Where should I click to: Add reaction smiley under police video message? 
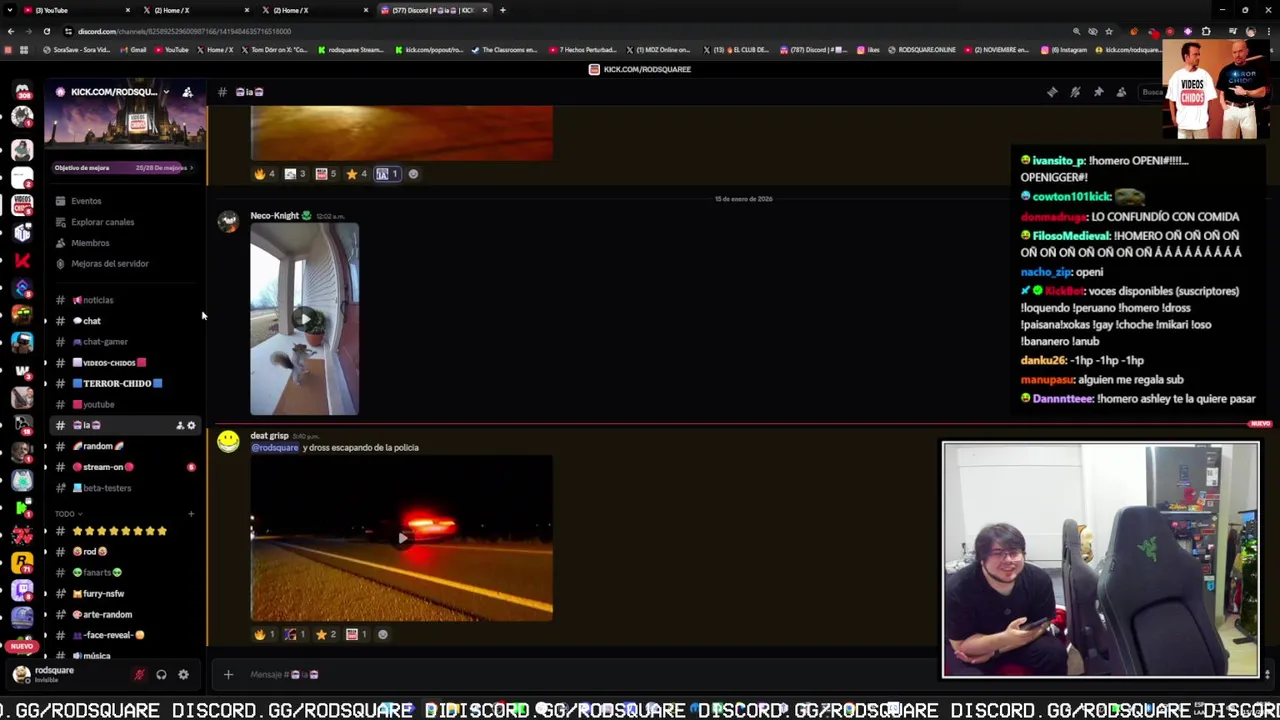pos(382,634)
